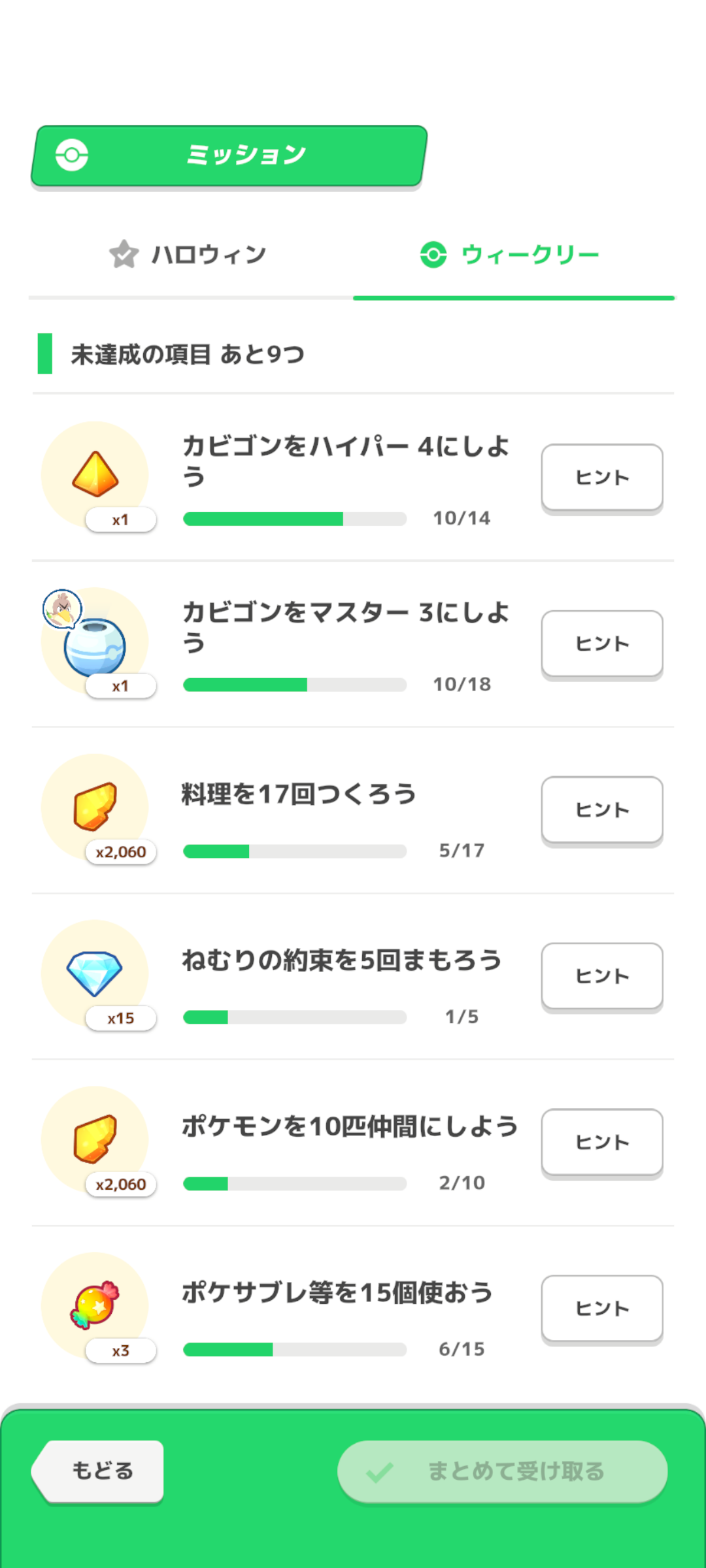Show ヒント for ねむりの約束 mission
Screen dimensions: 706x1568
point(602,976)
